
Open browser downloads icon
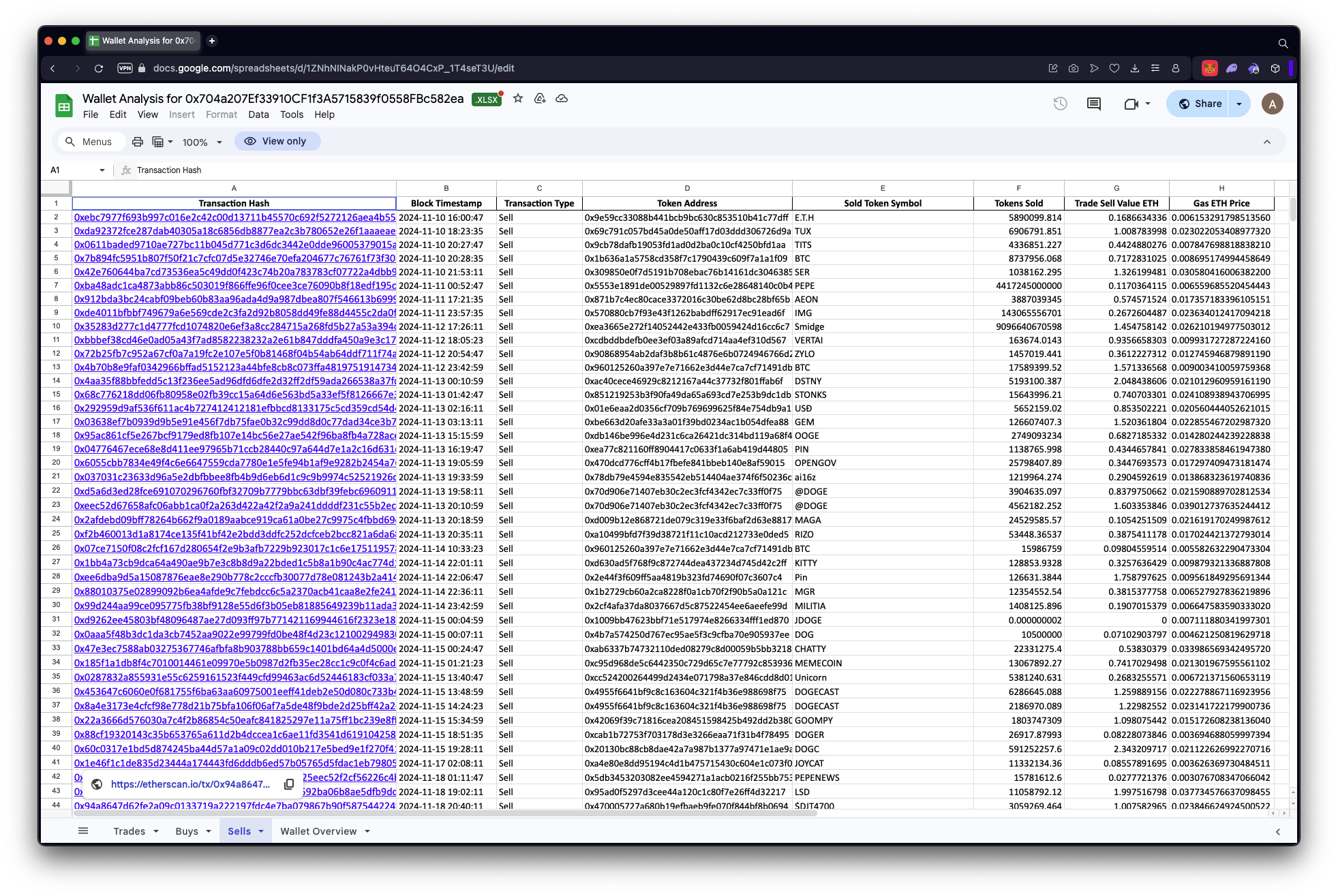pyautogui.click(x=1135, y=68)
